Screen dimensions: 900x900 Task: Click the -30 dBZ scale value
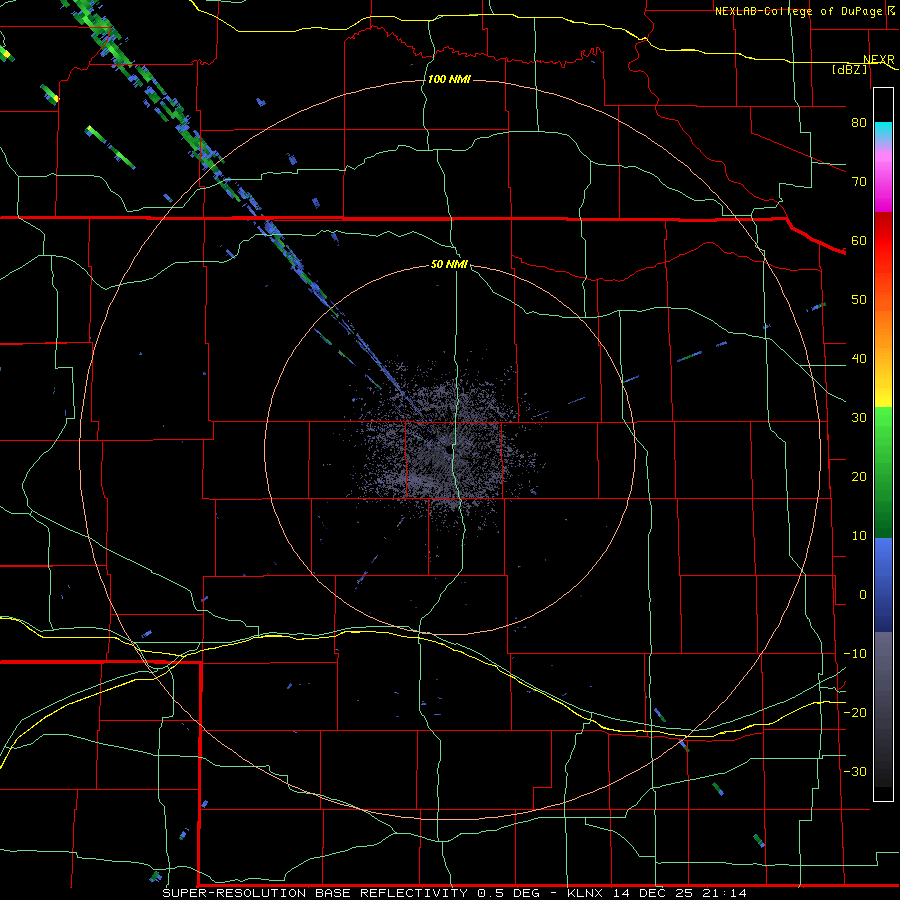[855, 771]
